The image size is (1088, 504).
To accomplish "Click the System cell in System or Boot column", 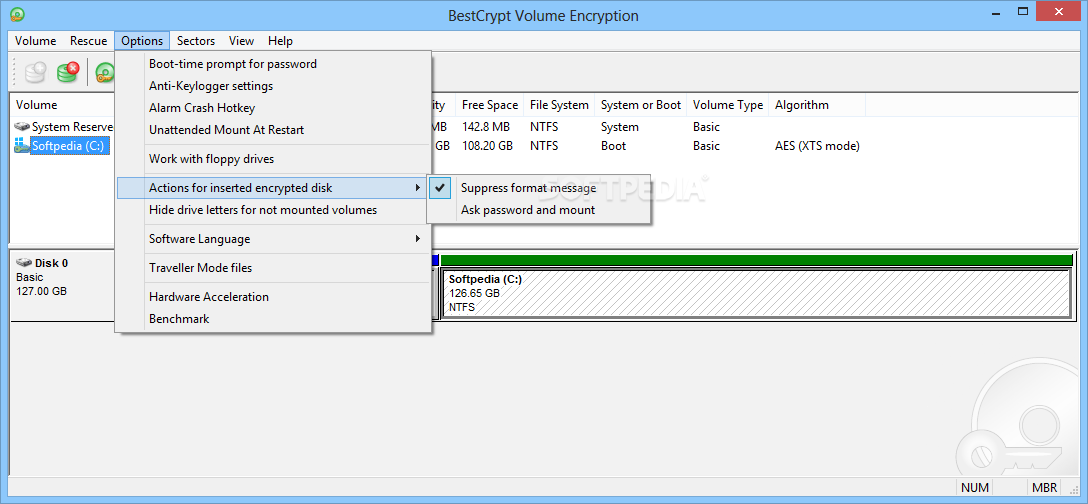I will (x=620, y=127).
